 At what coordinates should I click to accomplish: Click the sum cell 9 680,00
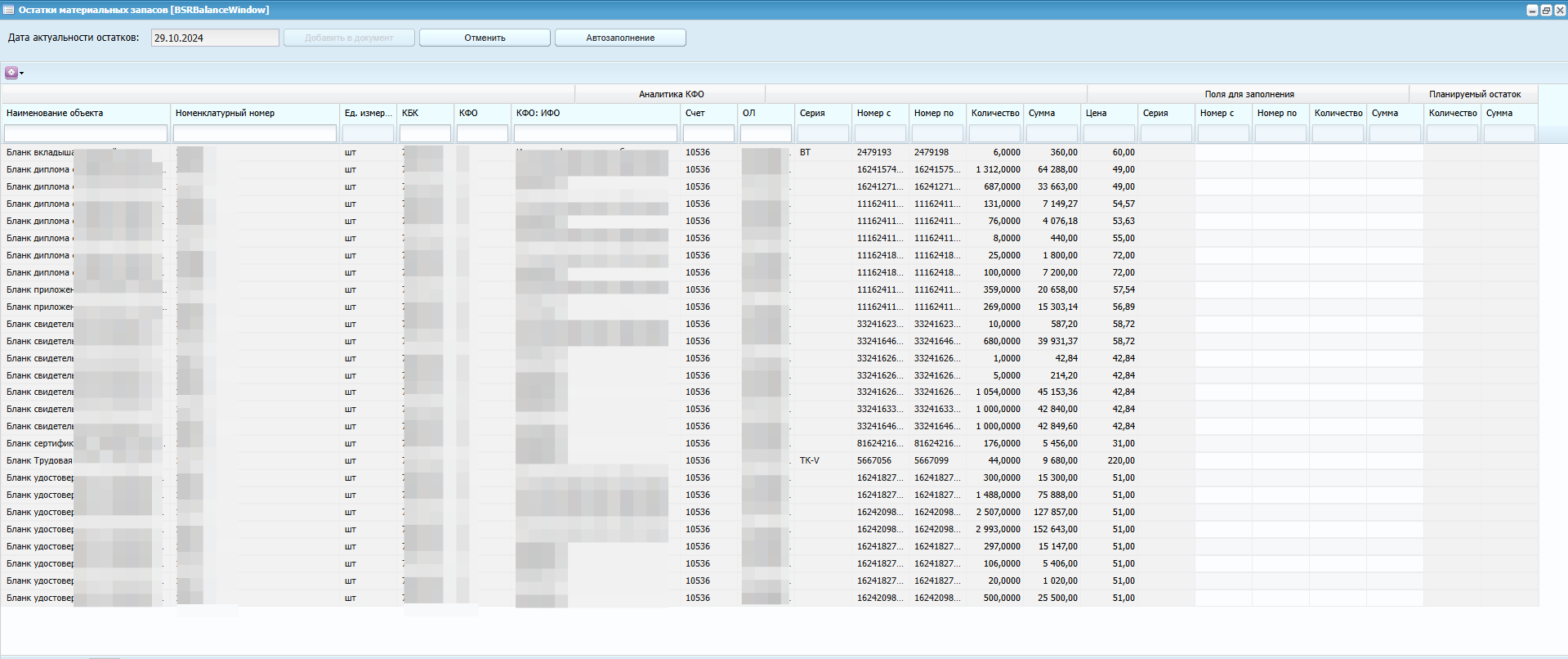coord(1060,460)
